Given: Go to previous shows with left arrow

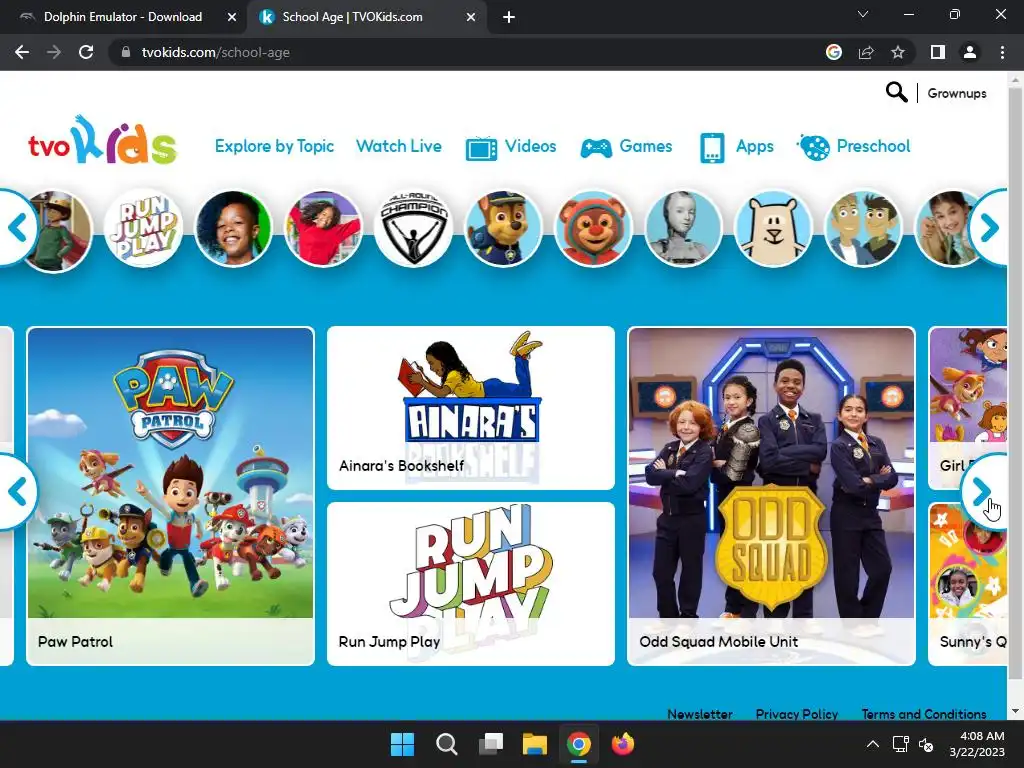Looking at the screenshot, I should [18, 491].
